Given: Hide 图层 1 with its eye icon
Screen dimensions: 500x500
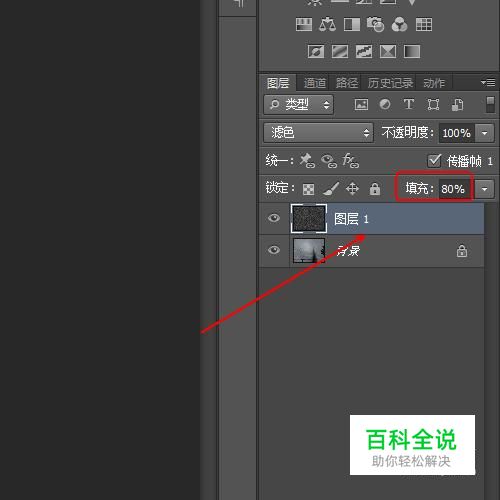Looking at the screenshot, I should click(274, 218).
